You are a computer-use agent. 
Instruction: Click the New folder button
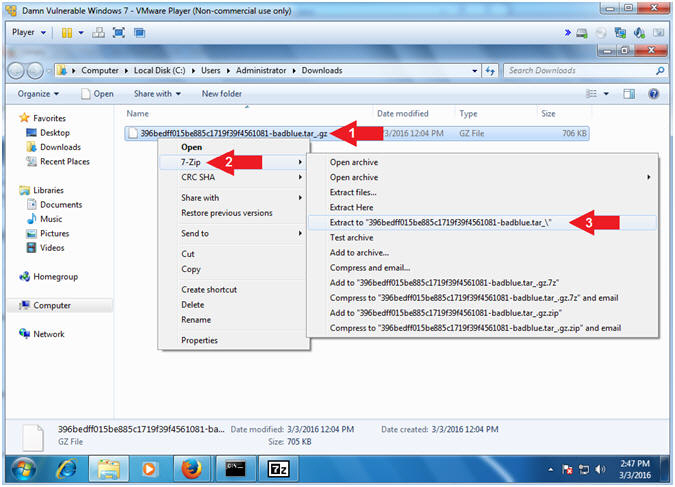(222, 93)
